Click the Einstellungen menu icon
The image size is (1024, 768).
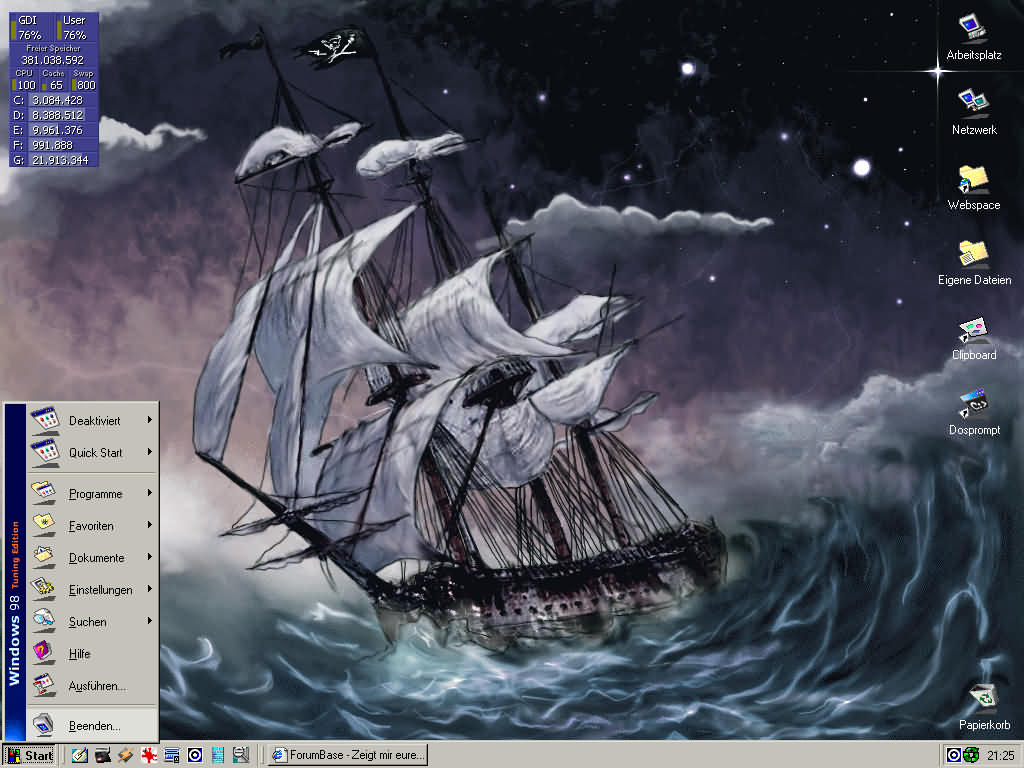pyautogui.click(x=44, y=589)
